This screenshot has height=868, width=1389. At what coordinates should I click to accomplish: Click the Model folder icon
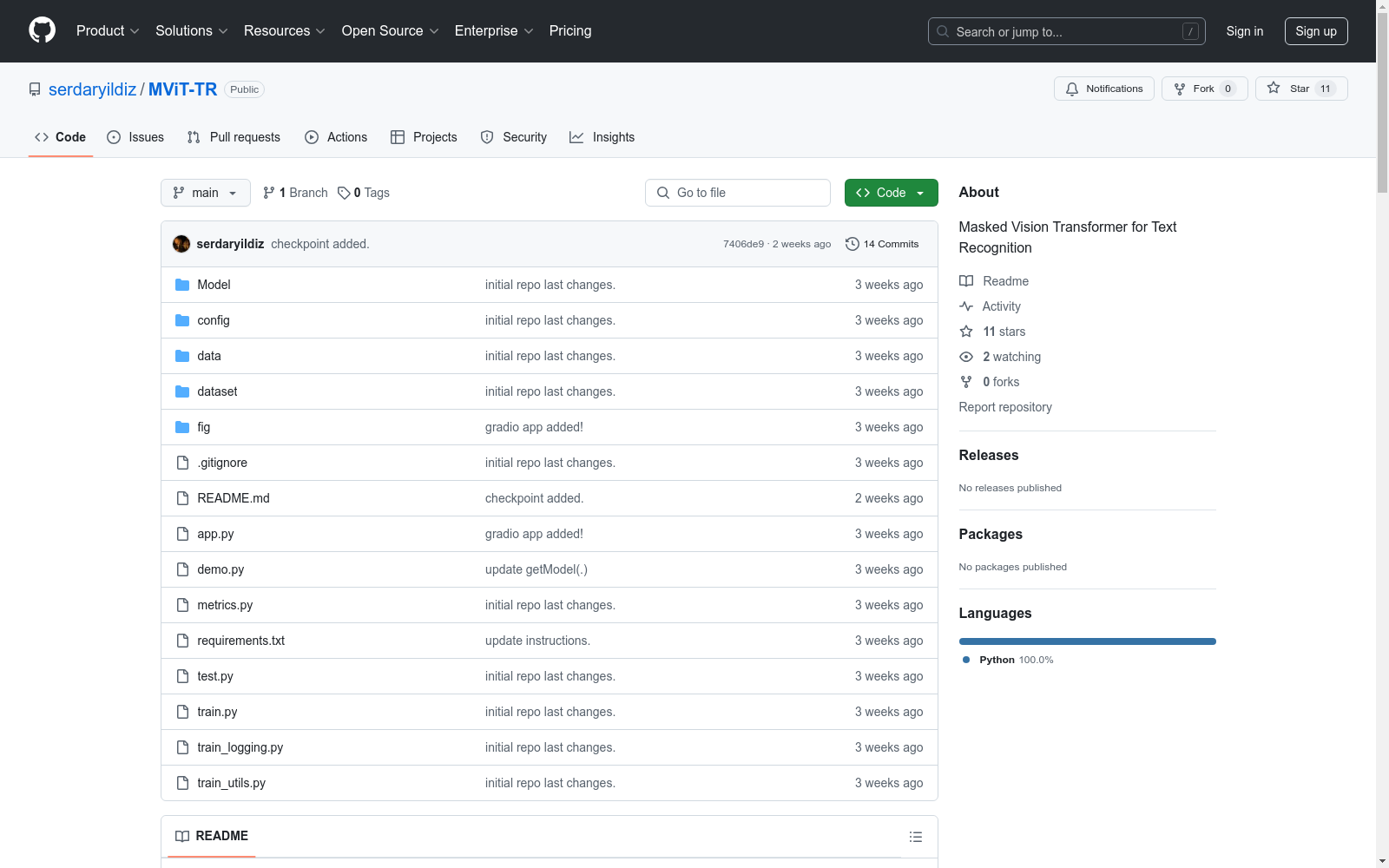[182, 285]
